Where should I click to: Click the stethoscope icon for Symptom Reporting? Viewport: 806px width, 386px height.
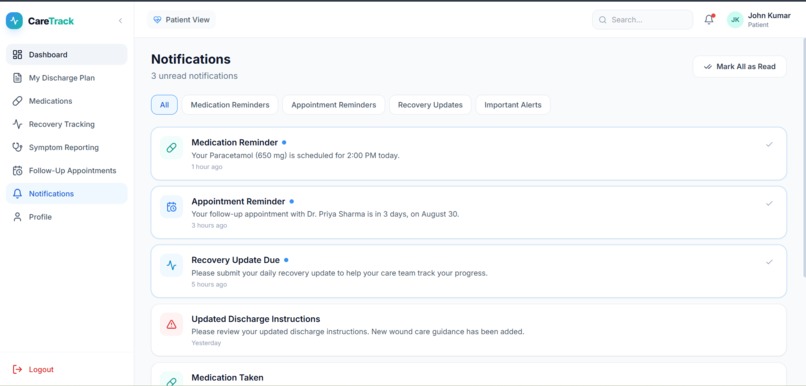[x=17, y=147]
